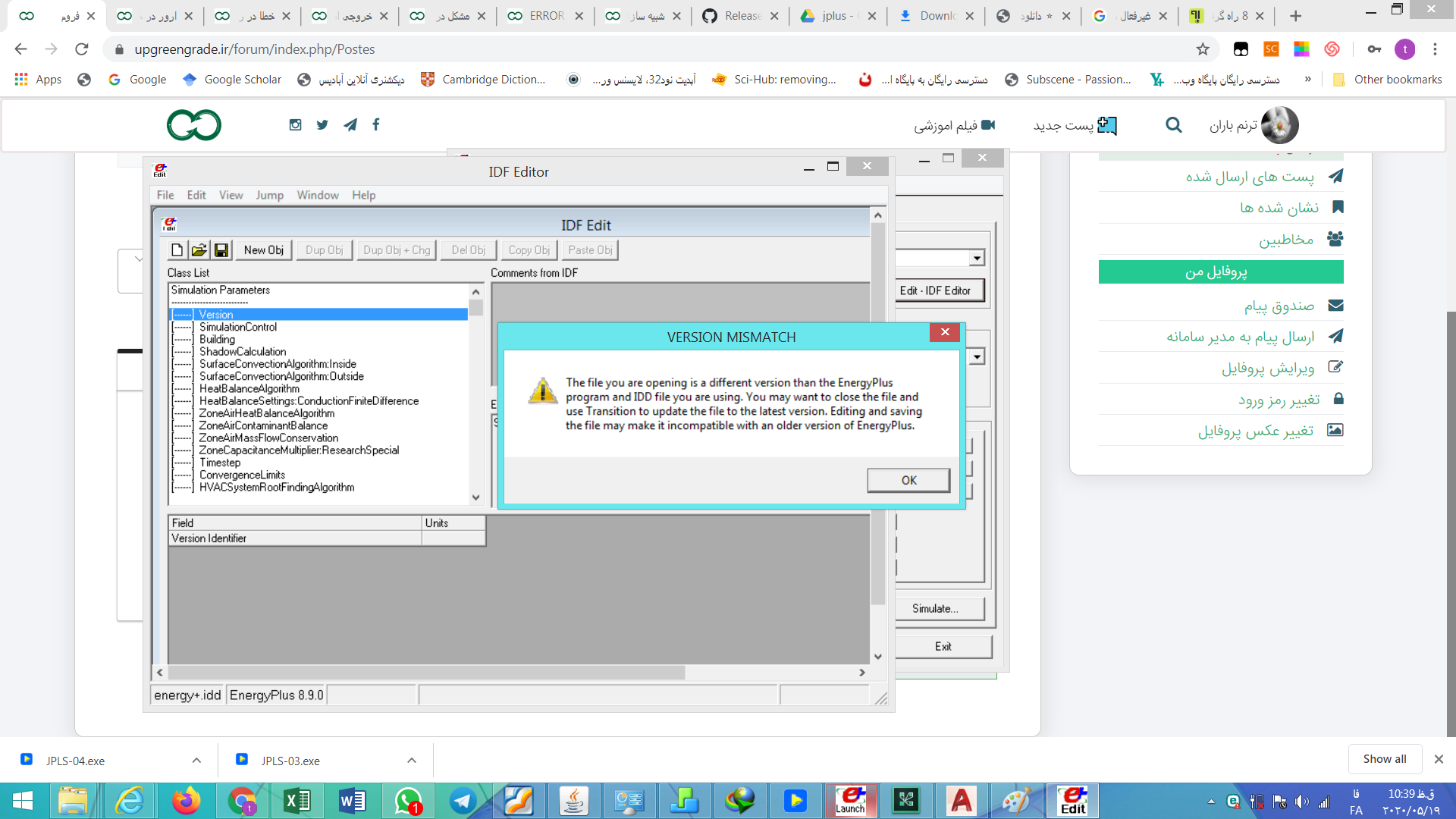Open the green profile section link
This screenshot has height=819, width=1456.
[x=1221, y=271]
